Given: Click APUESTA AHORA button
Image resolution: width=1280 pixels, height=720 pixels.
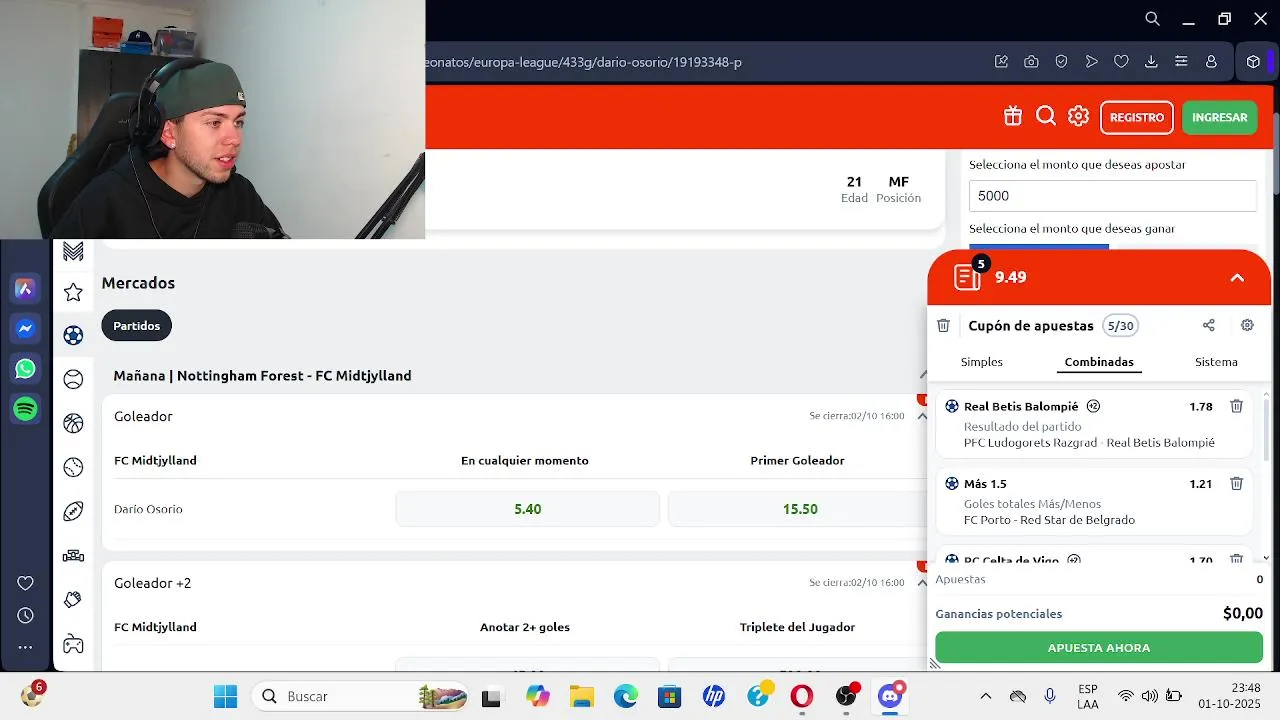Looking at the screenshot, I should [1099, 648].
